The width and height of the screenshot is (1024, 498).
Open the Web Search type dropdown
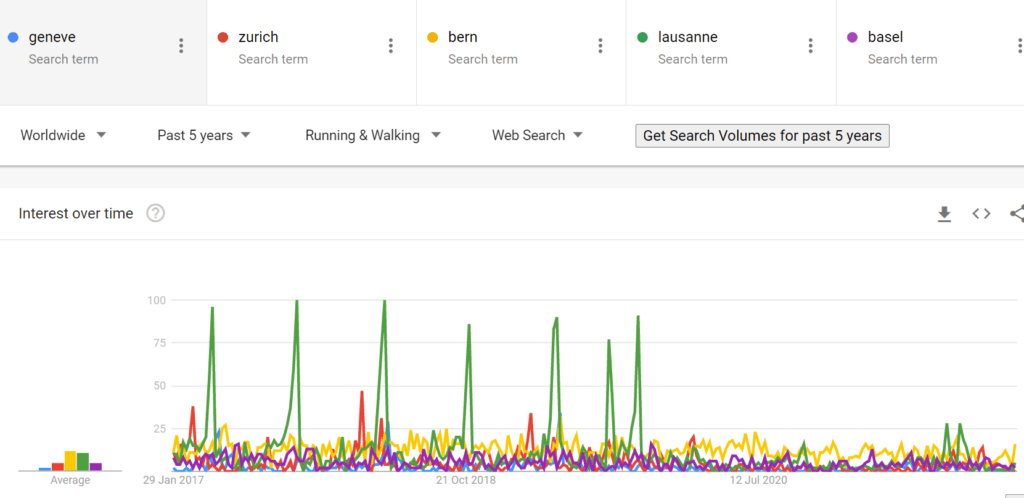(537, 136)
